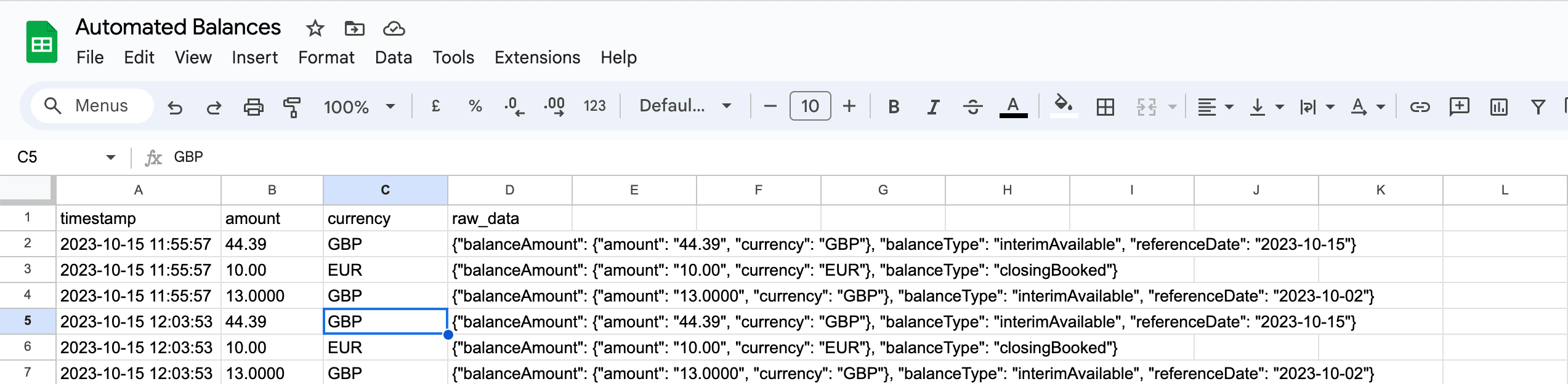The image size is (1568, 384).
Task: Click the insert comment icon
Action: click(x=1459, y=107)
